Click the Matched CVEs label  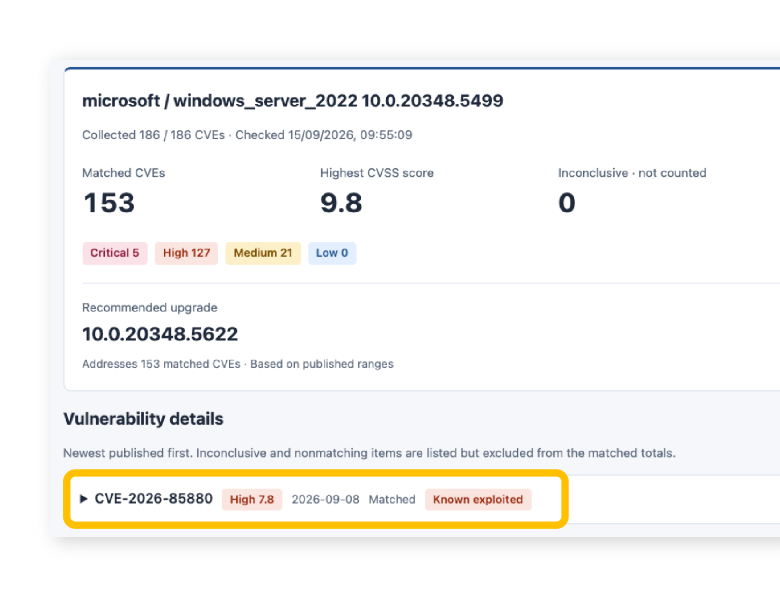(124, 173)
